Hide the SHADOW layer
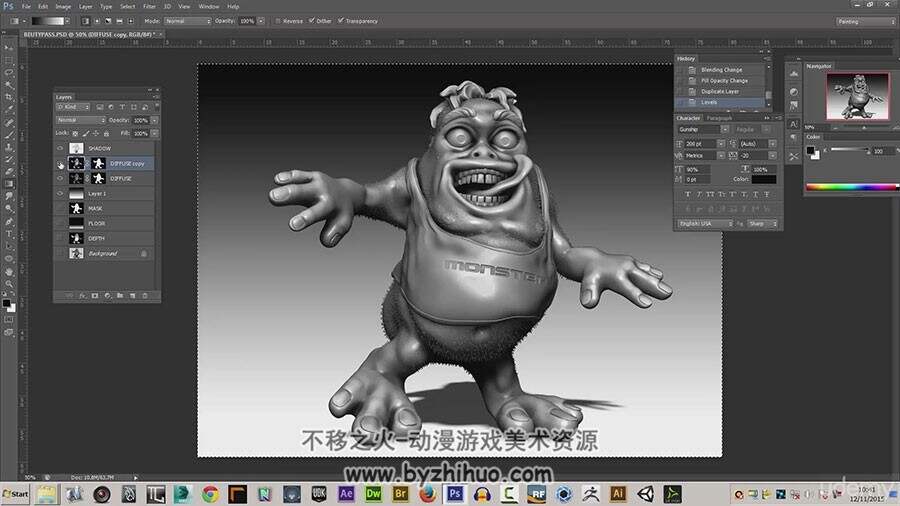The height and width of the screenshot is (506, 900). point(60,149)
